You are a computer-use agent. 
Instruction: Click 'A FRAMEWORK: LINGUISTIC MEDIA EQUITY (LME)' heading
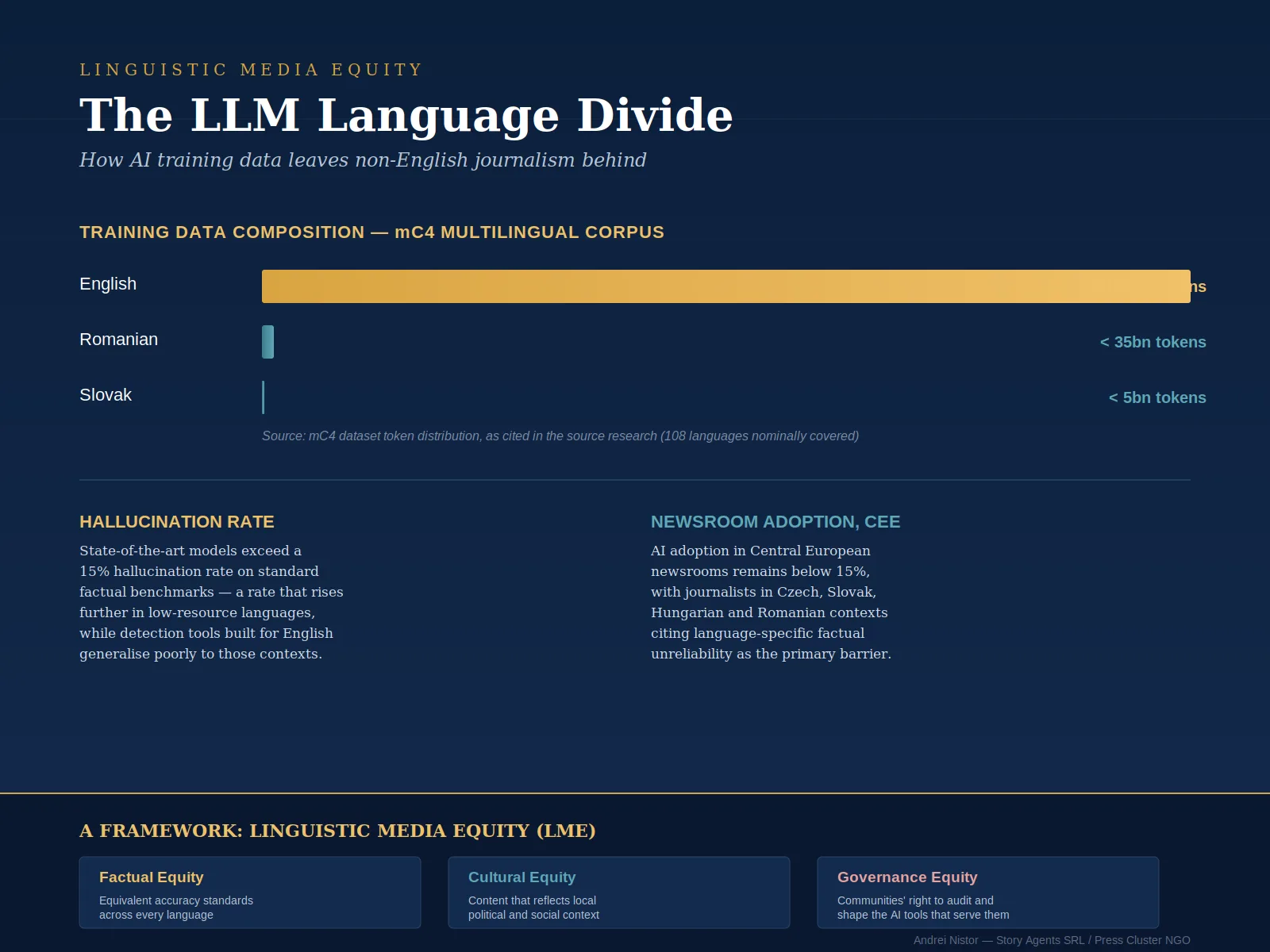[x=337, y=831]
